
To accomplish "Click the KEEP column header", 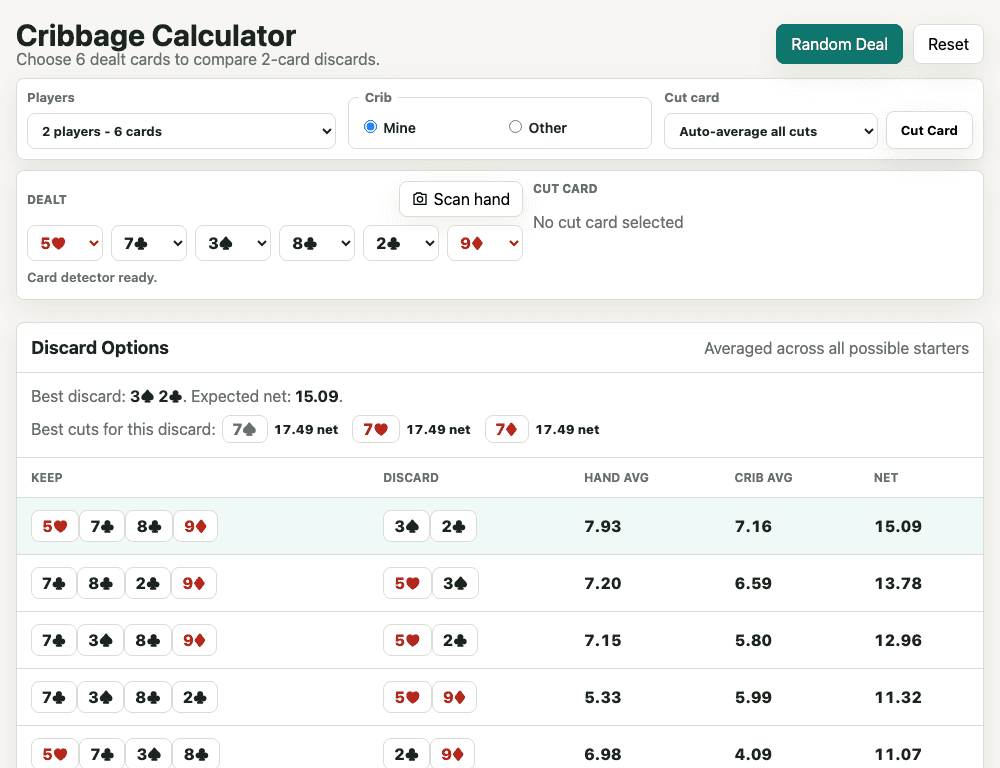I will (x=47, y=478).
